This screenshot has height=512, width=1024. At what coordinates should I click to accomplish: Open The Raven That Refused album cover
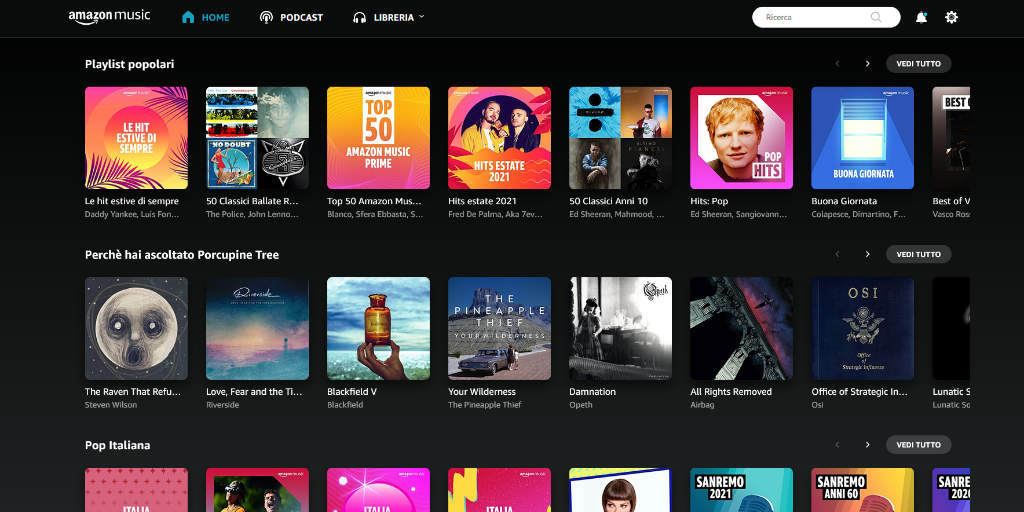(136, 328)
